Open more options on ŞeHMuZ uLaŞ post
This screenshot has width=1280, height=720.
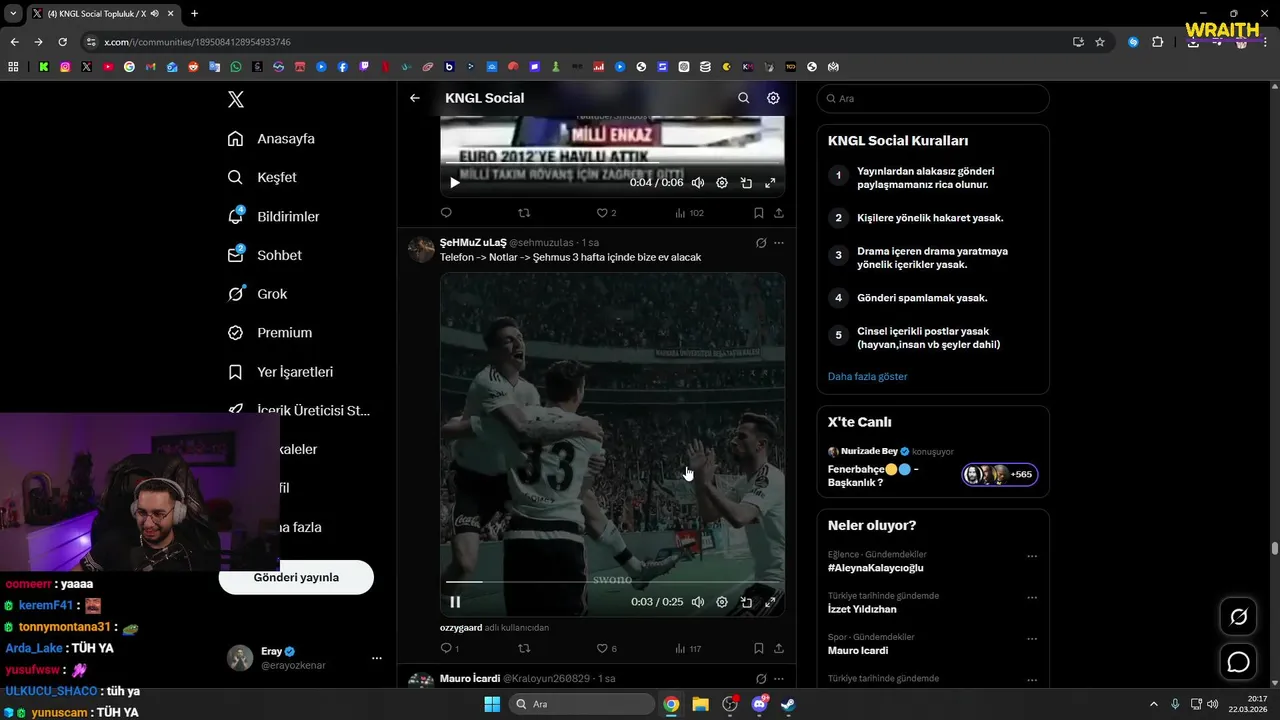pos(779,243)
